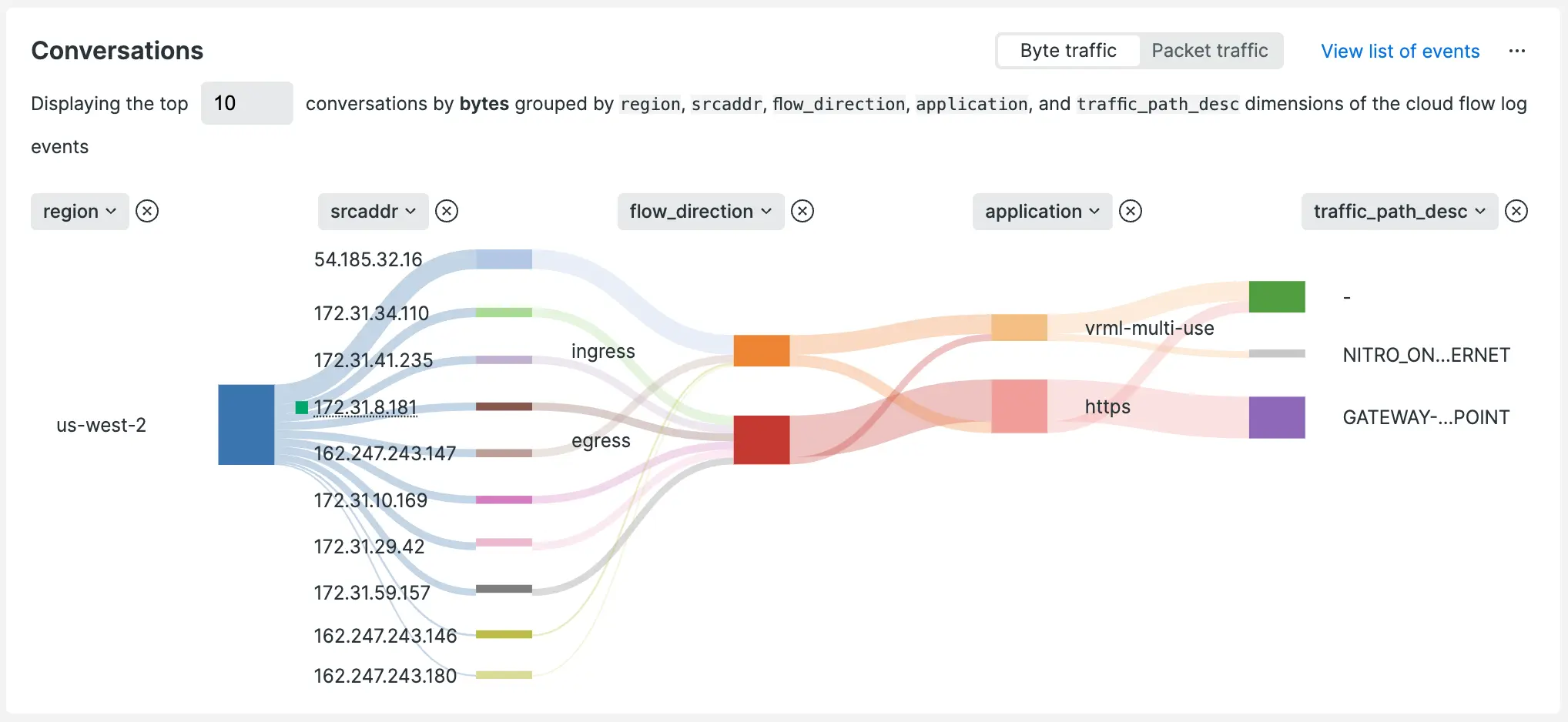Select the Byte traffic option
The width and height of the screenshot is (1568, 722).
1067,51
